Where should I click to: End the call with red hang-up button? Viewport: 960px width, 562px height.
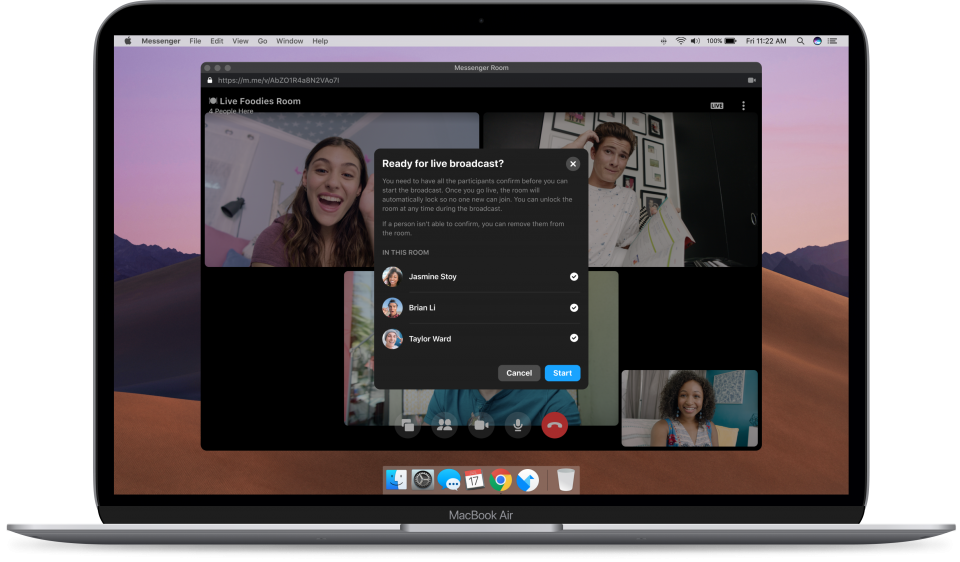[x=554, y=425]
